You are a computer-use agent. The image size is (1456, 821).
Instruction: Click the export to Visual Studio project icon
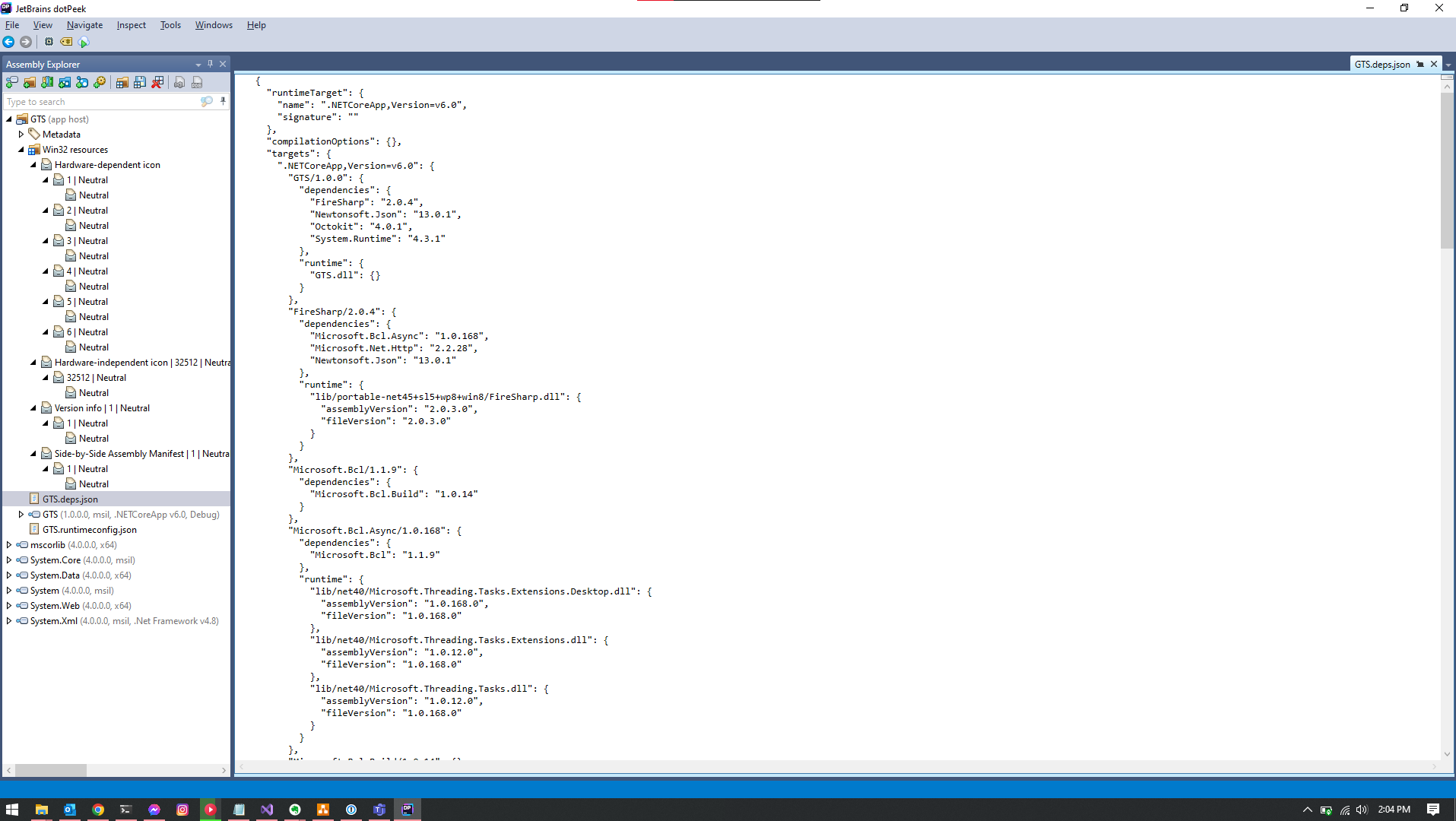pos(179,82)
